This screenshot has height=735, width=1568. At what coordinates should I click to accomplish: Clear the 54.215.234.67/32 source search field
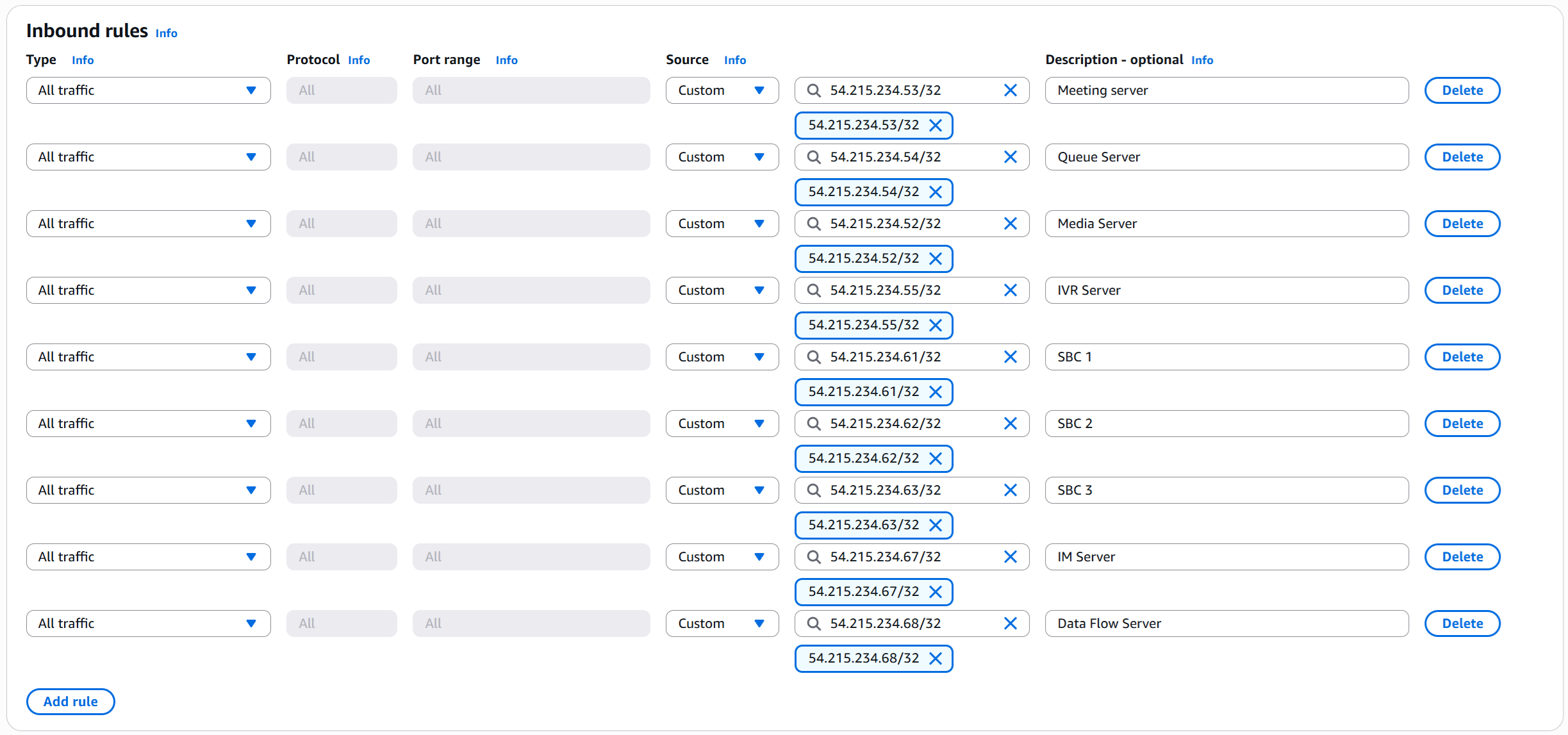click(1010, 557)
